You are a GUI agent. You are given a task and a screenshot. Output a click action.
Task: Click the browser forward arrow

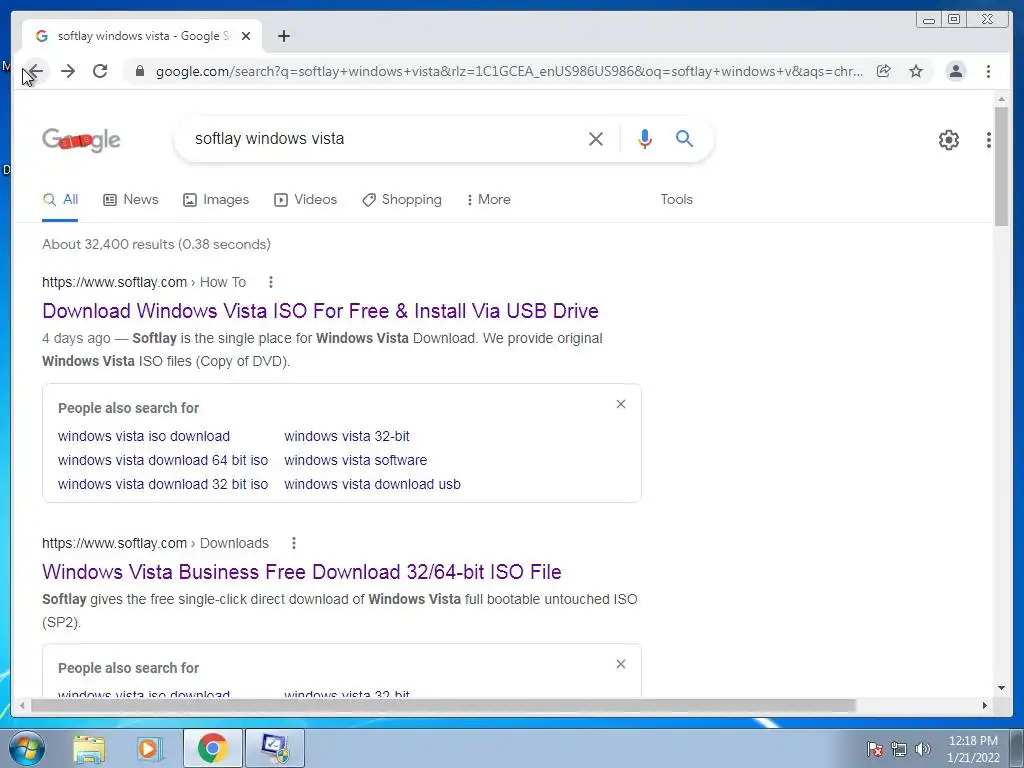68,71
